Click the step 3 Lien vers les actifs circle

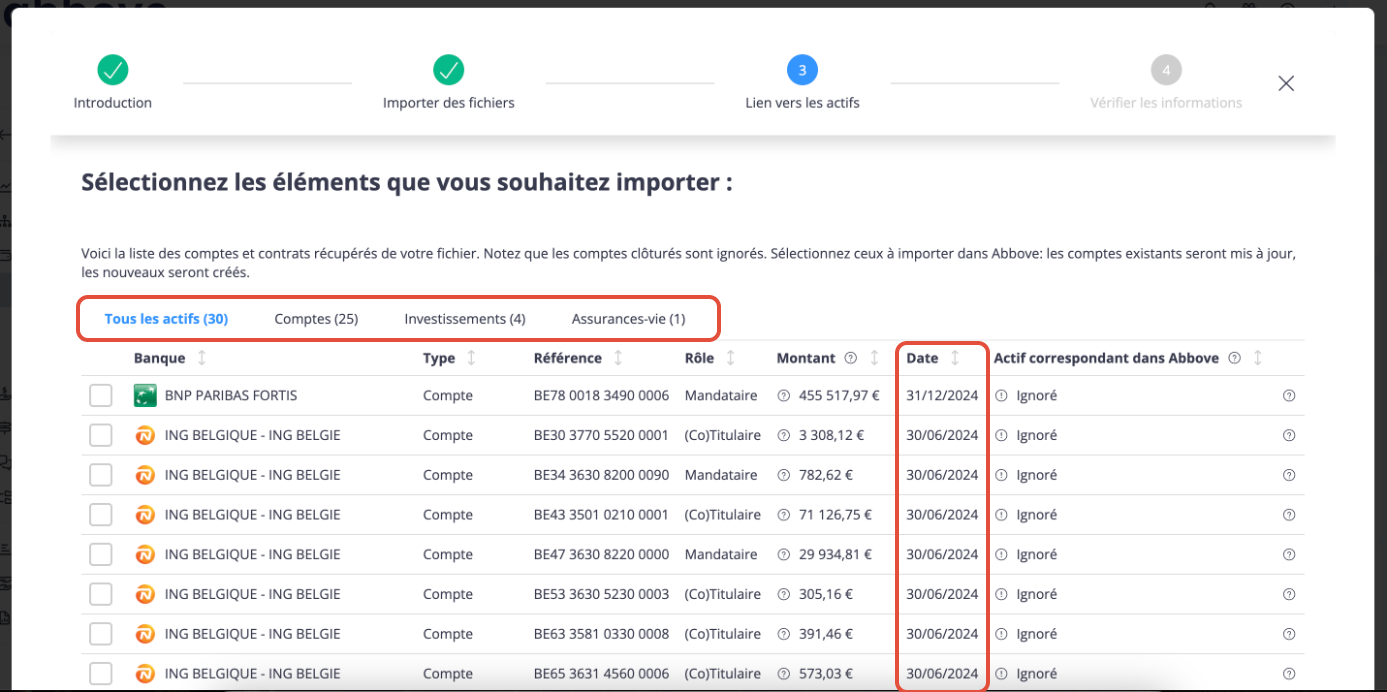[x=802, y=70]
